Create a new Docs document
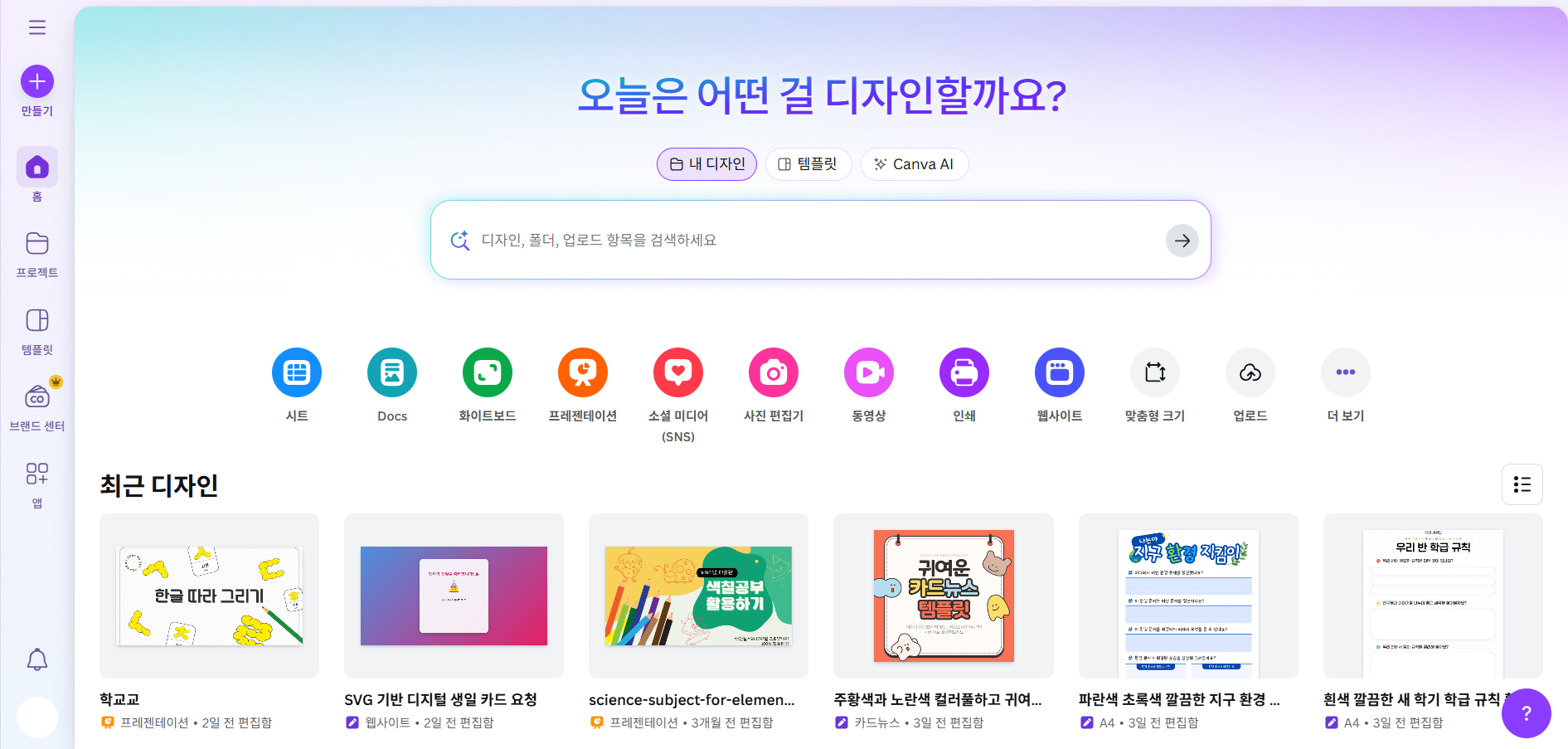1568x749 pixels. click(392, 372)
